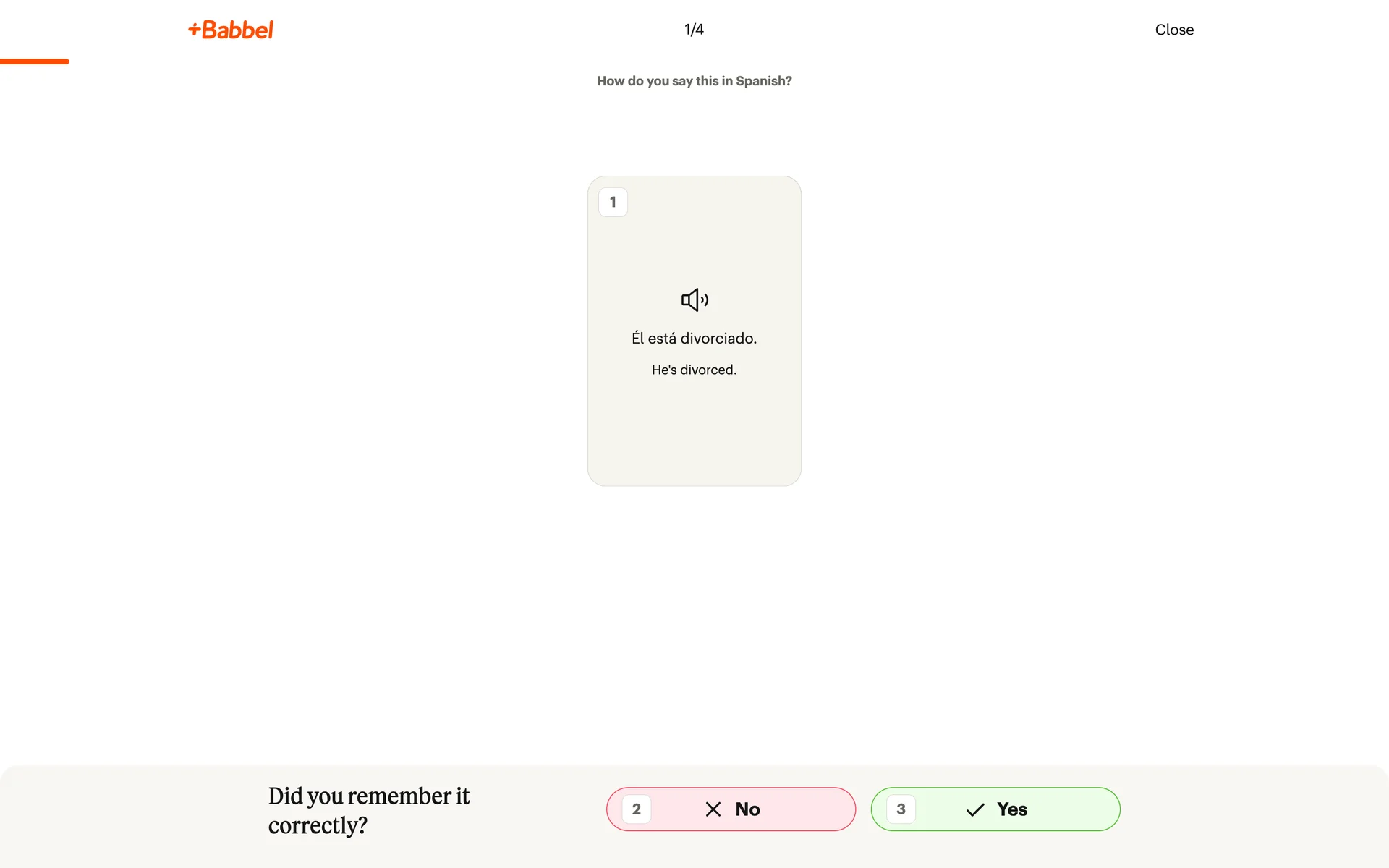This screenshot has height=868, width=1389.
Task: Click the "2" shortcut badge
Action: pyautogui.click(x=637, y=809)
